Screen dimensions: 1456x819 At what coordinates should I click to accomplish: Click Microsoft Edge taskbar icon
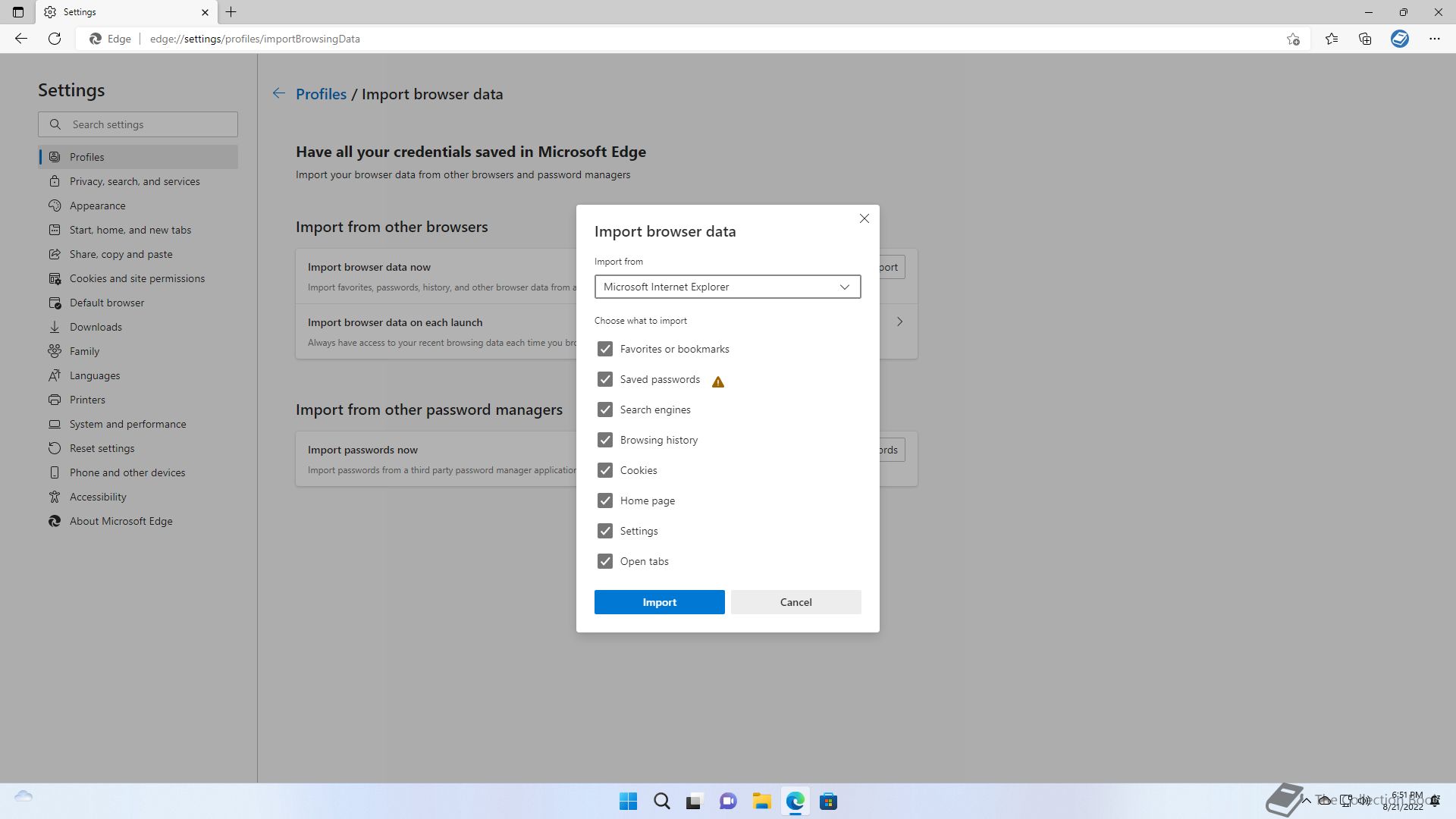point(795,802)
